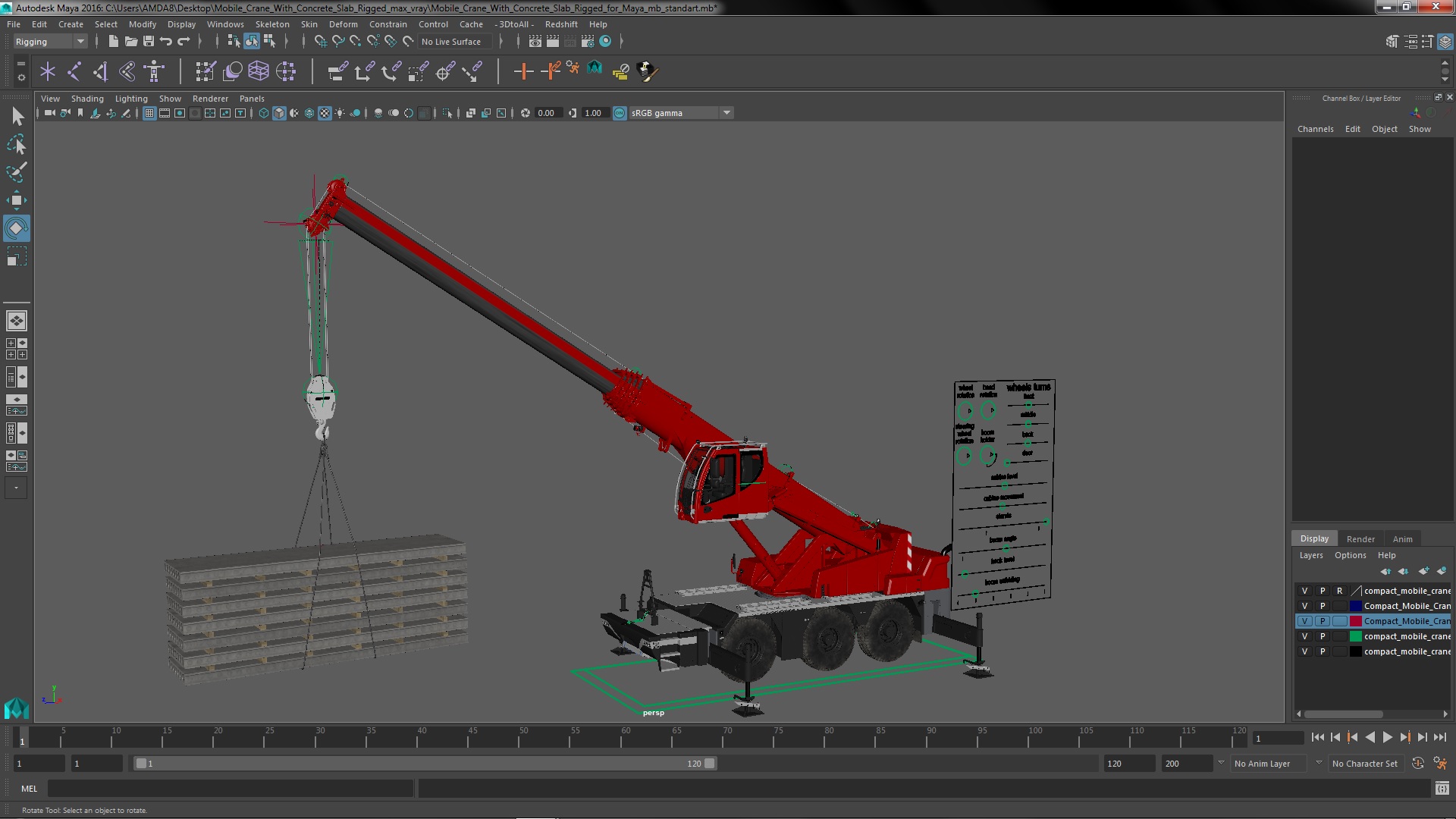Click the Paint Selection tool icon

point(16,172)
